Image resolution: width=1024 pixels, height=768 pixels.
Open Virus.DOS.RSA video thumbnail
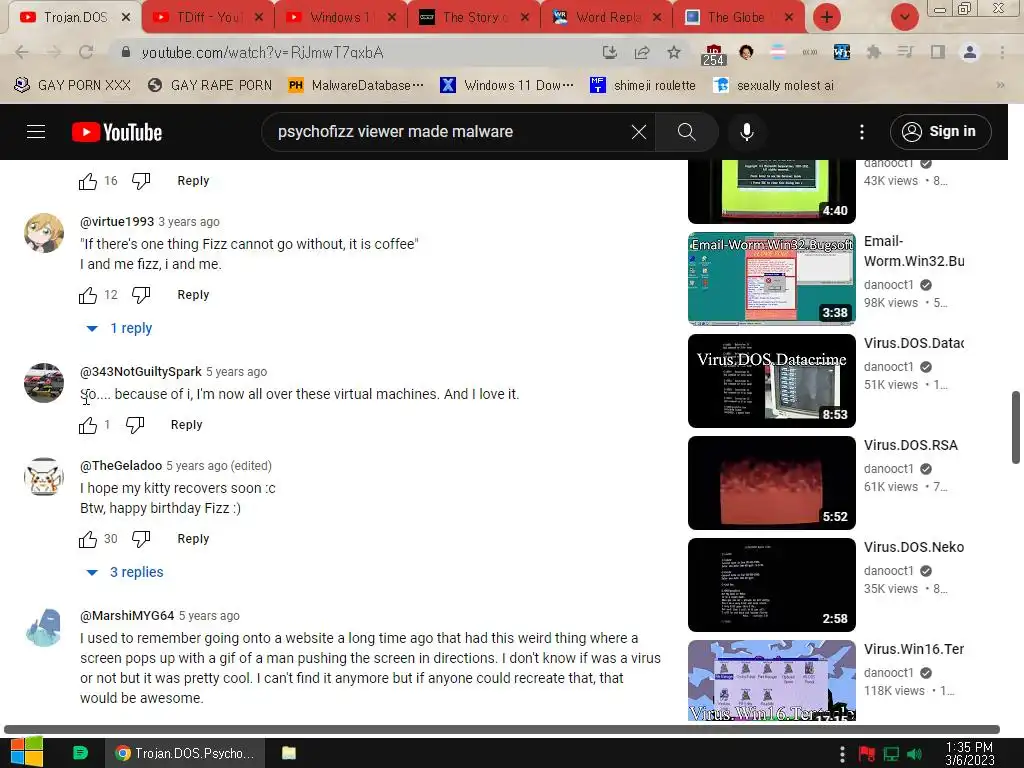coord(771,483)
